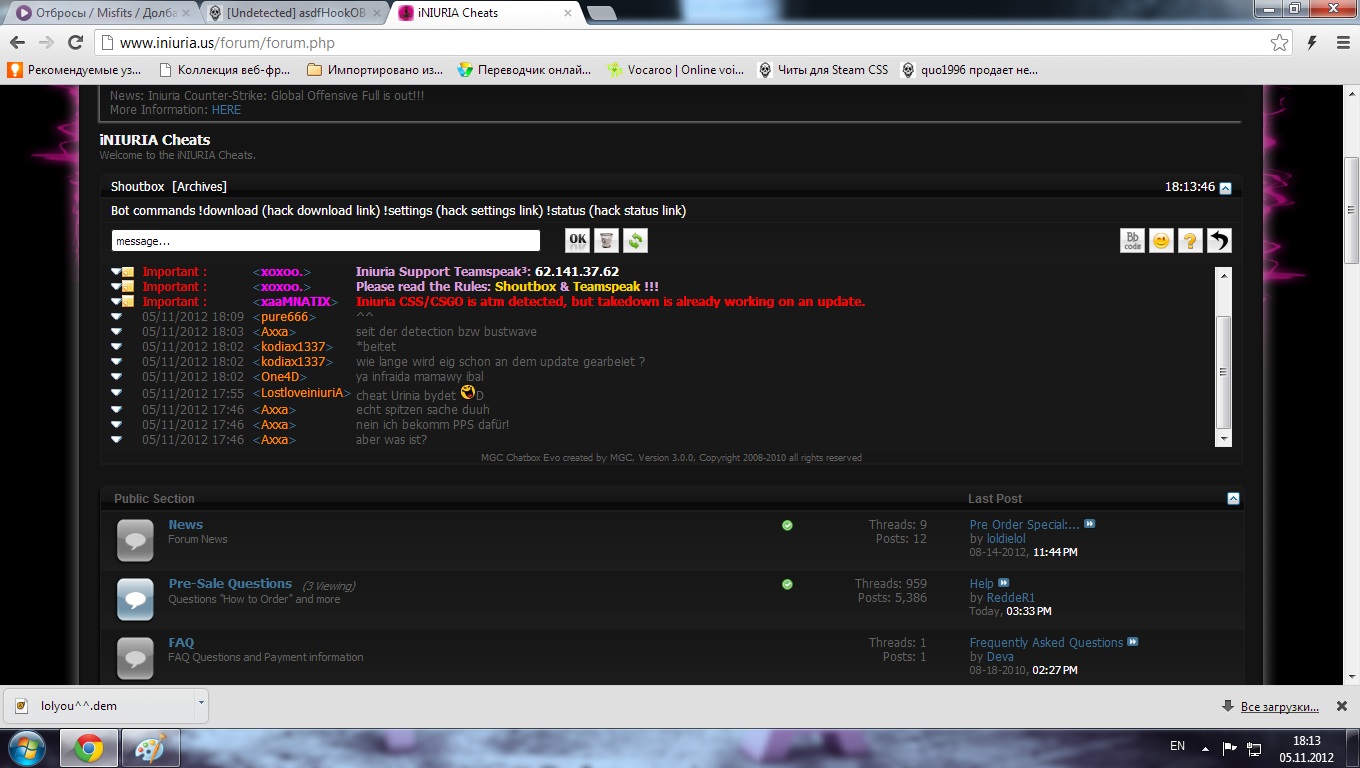Open the FAQ forum link
Screen dimensions: 1360x768
[181, 642]
